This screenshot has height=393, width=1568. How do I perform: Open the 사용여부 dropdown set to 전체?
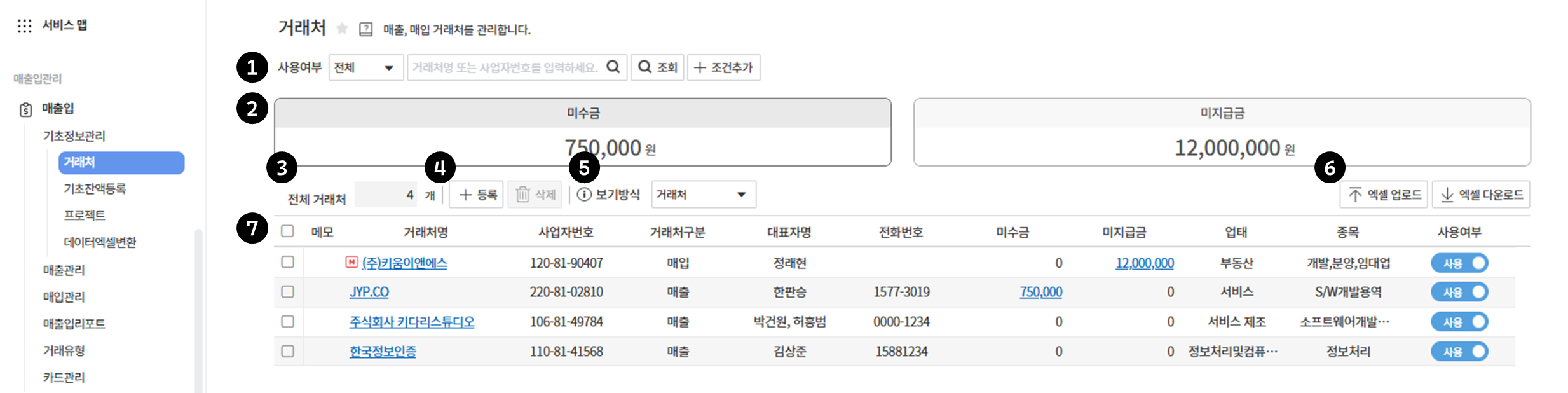[365, 67]
